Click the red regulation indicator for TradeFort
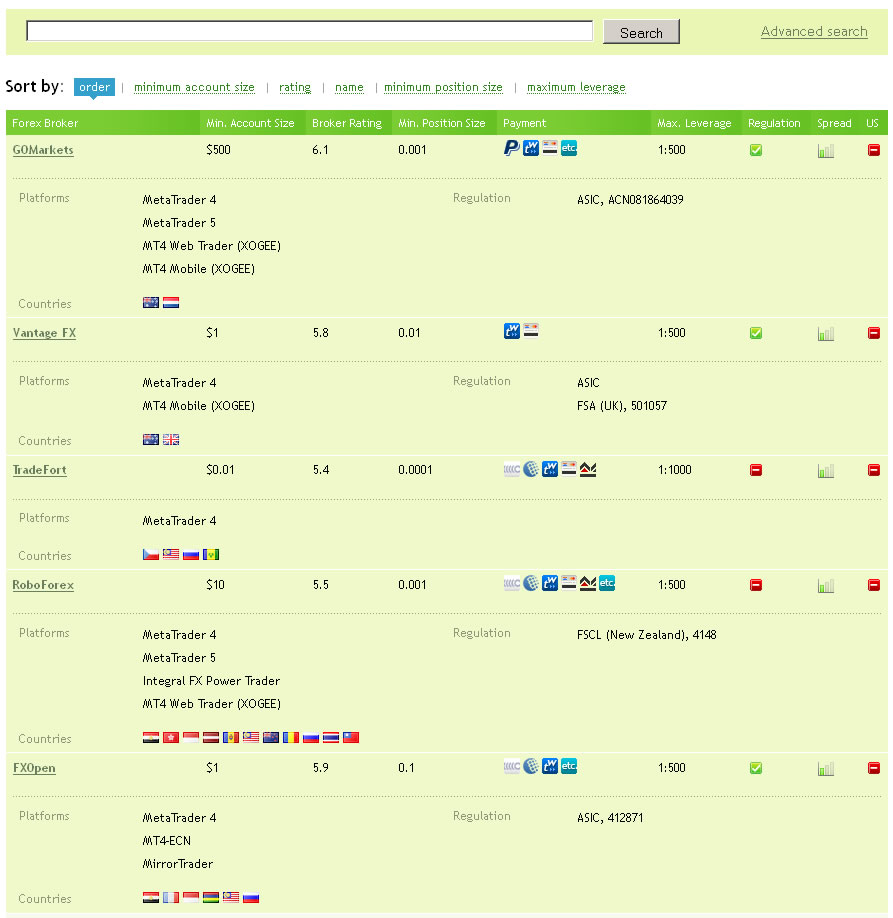893x918 pixels. (756, 469)
